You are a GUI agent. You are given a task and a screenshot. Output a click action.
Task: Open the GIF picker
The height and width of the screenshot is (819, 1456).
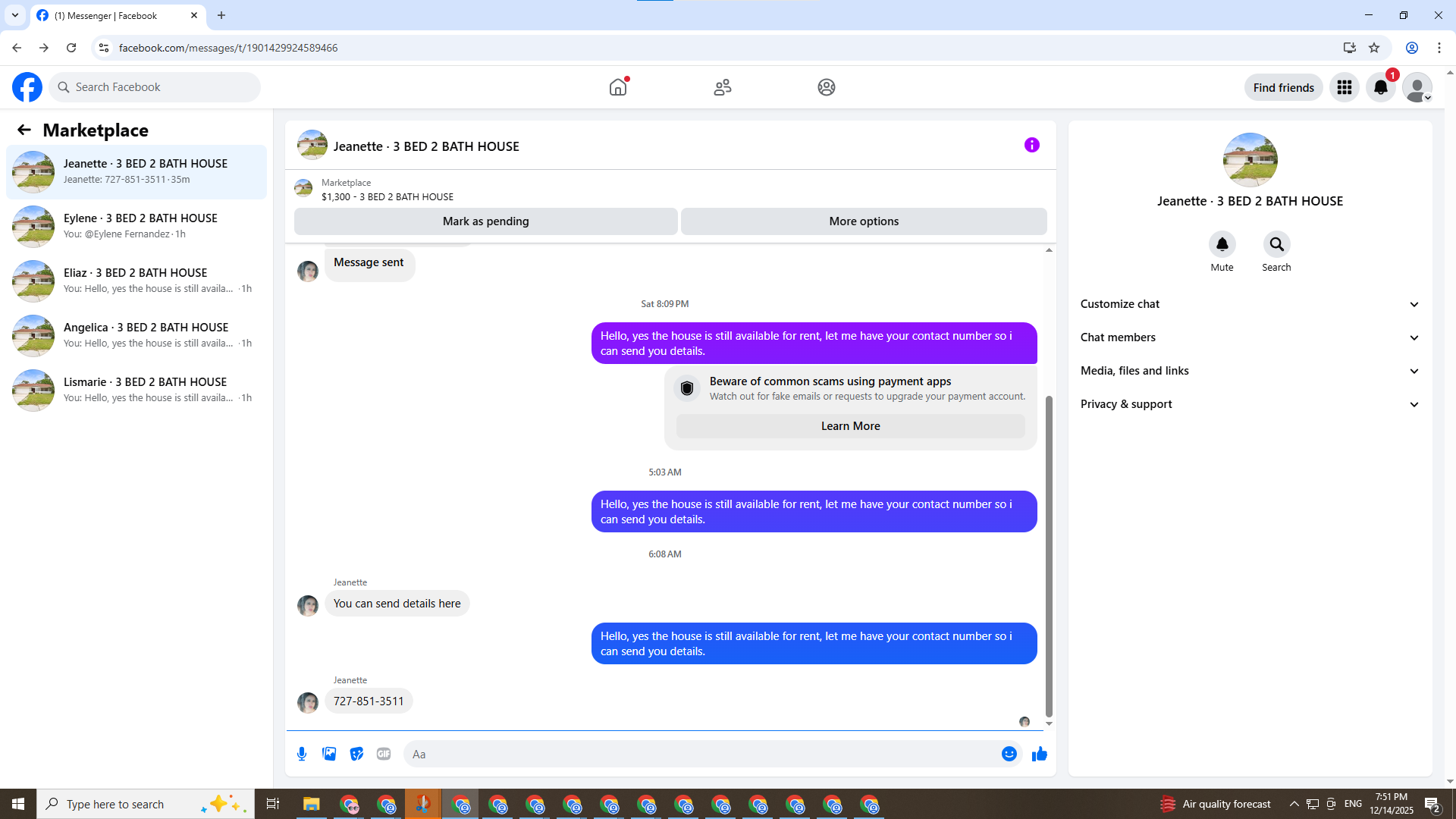[x=384, y=754]
